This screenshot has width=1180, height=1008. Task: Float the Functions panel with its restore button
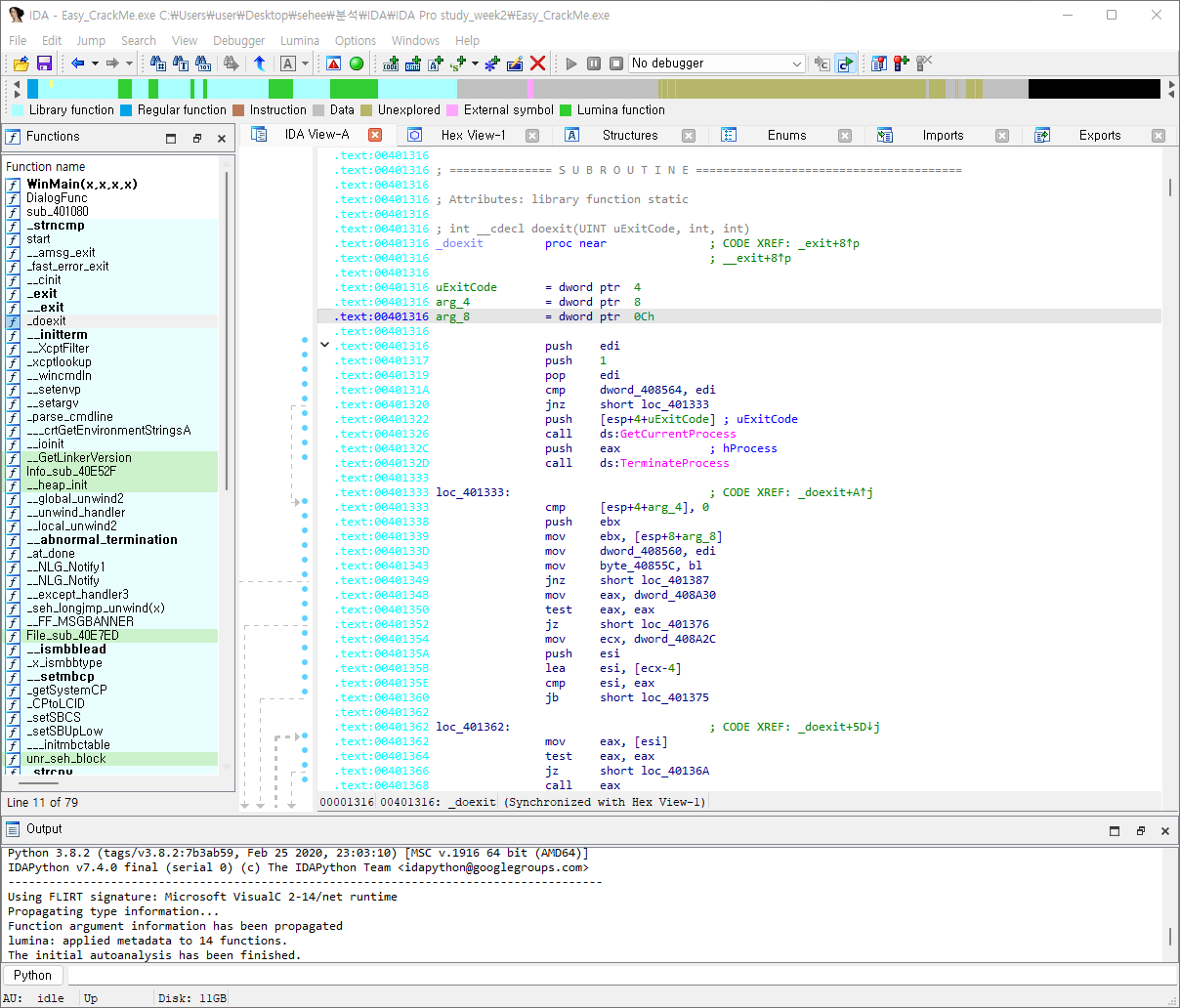click(196, 138)
